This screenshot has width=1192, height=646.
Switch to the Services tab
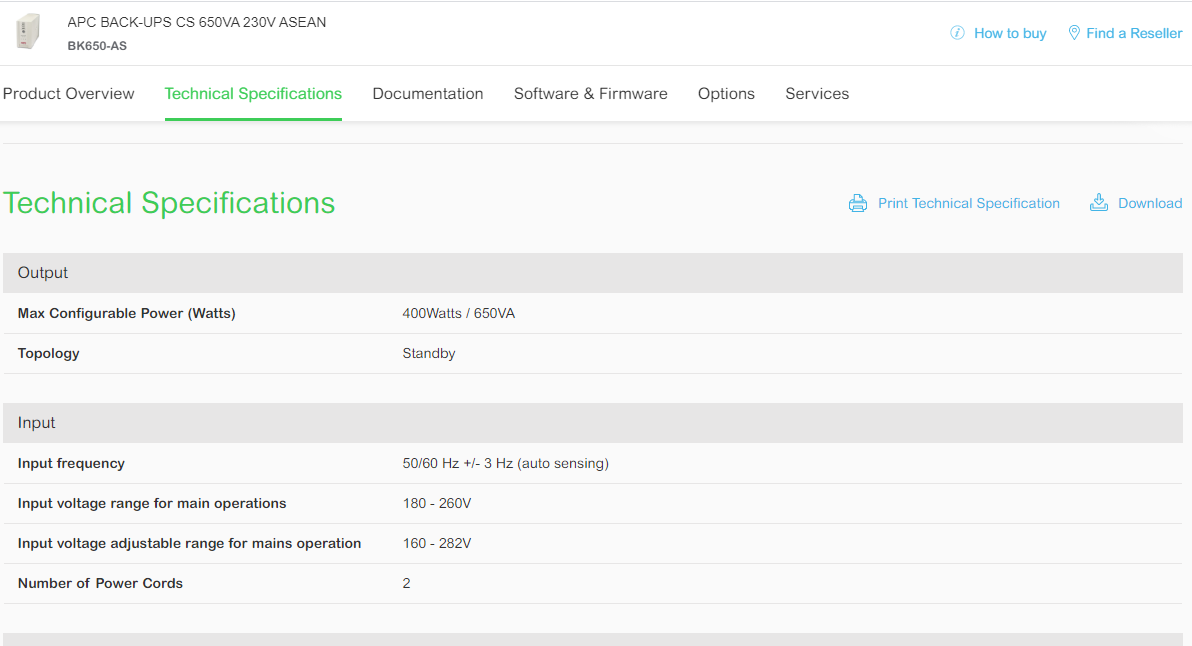tap(817, 93)
